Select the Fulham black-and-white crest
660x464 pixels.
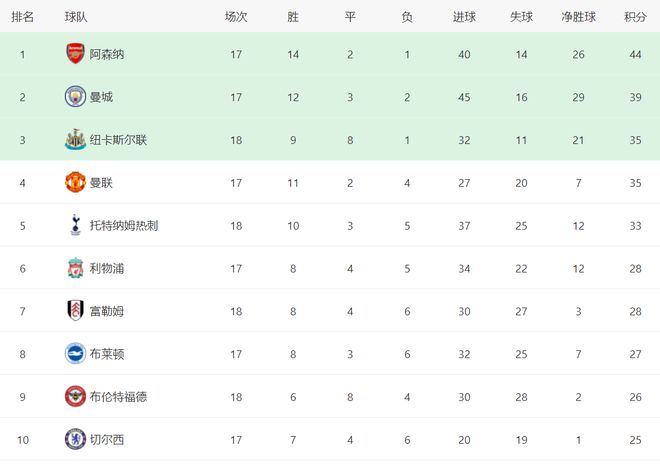75,311
